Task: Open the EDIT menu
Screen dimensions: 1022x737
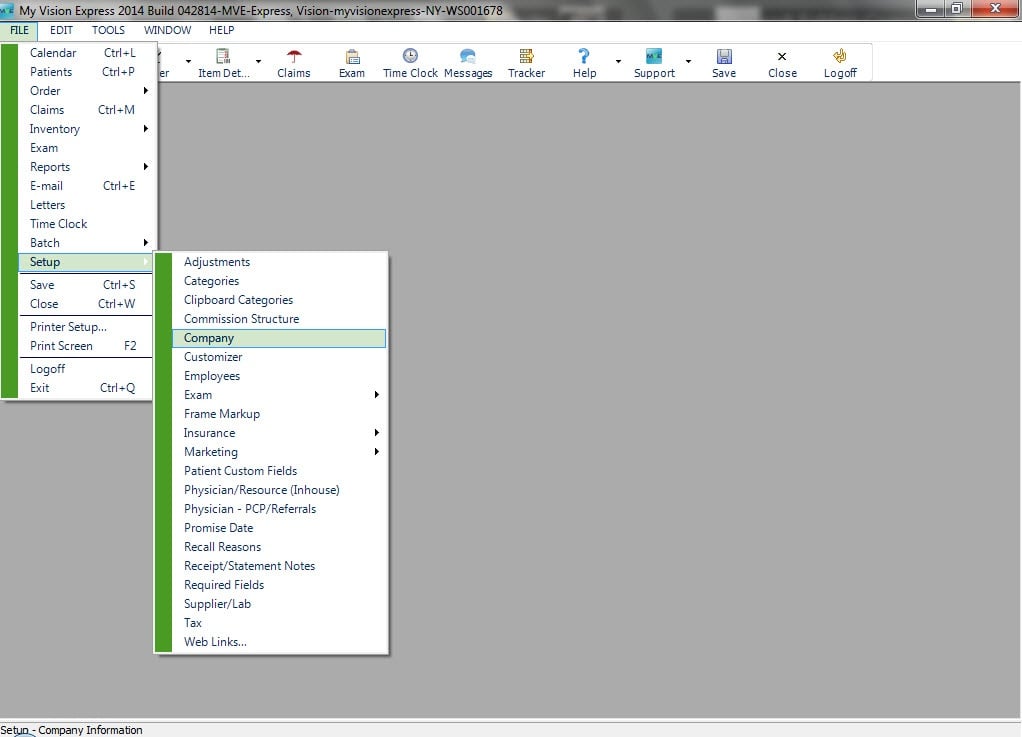Action: (x=61, y=30)
